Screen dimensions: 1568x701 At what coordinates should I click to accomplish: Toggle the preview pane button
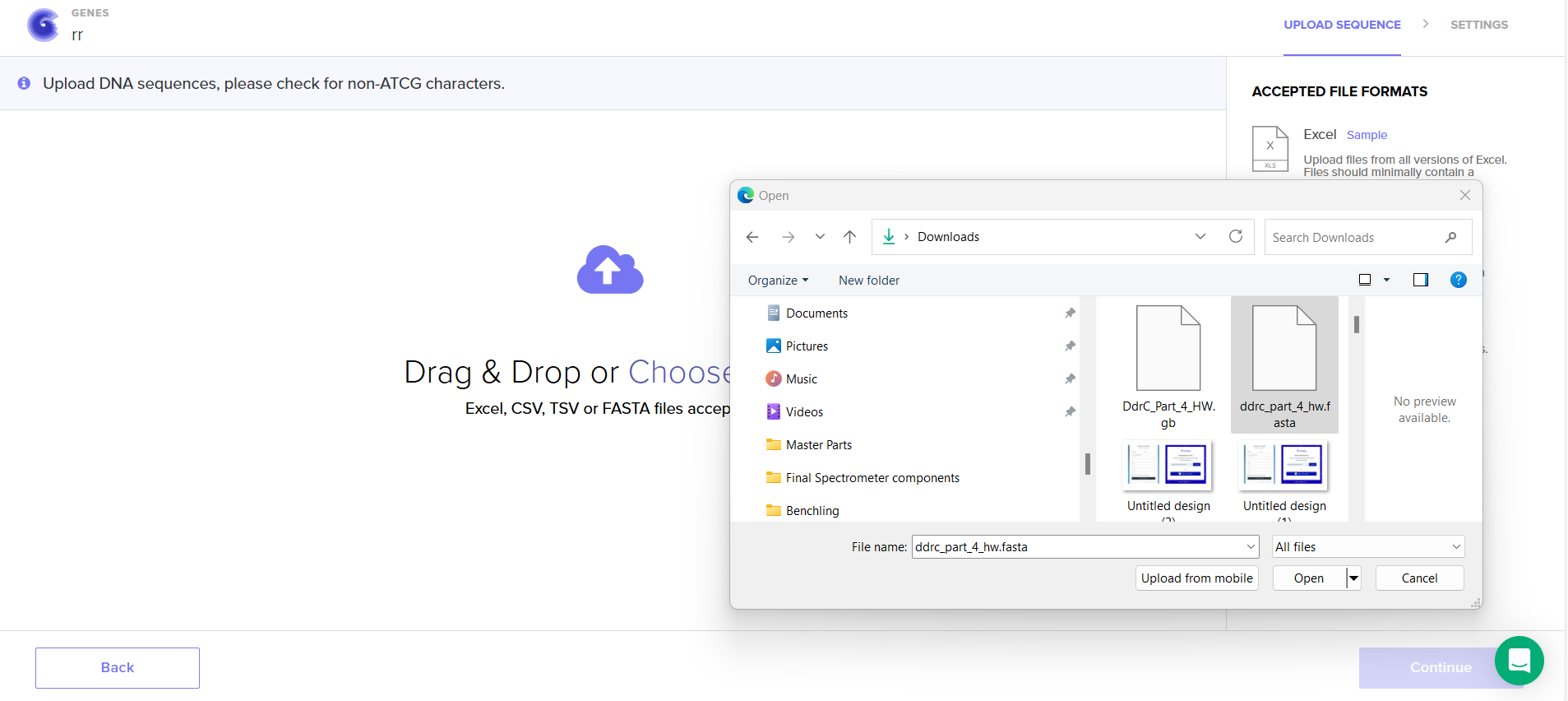(1420, 280)
